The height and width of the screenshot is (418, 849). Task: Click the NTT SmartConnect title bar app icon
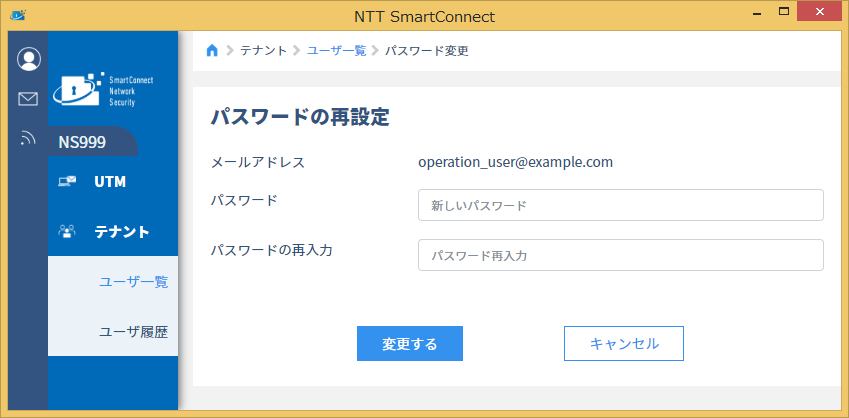(18, 15)
